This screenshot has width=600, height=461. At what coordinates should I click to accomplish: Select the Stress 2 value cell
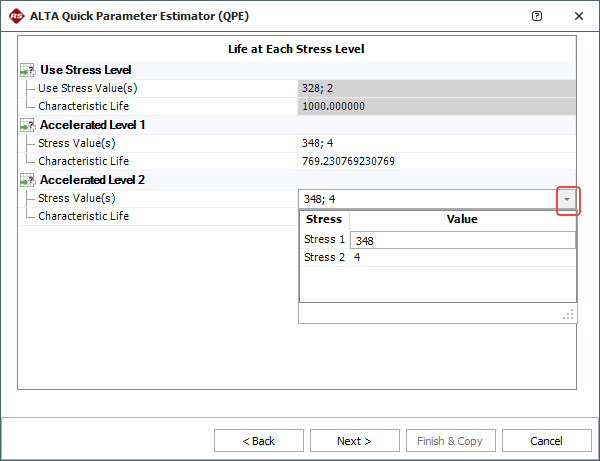(x=462, y=257)
